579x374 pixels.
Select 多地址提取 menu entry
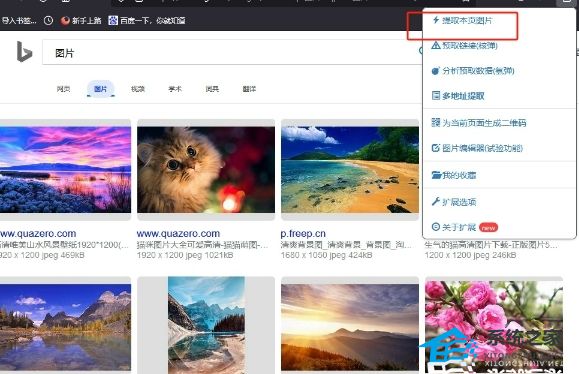point(463,96)
